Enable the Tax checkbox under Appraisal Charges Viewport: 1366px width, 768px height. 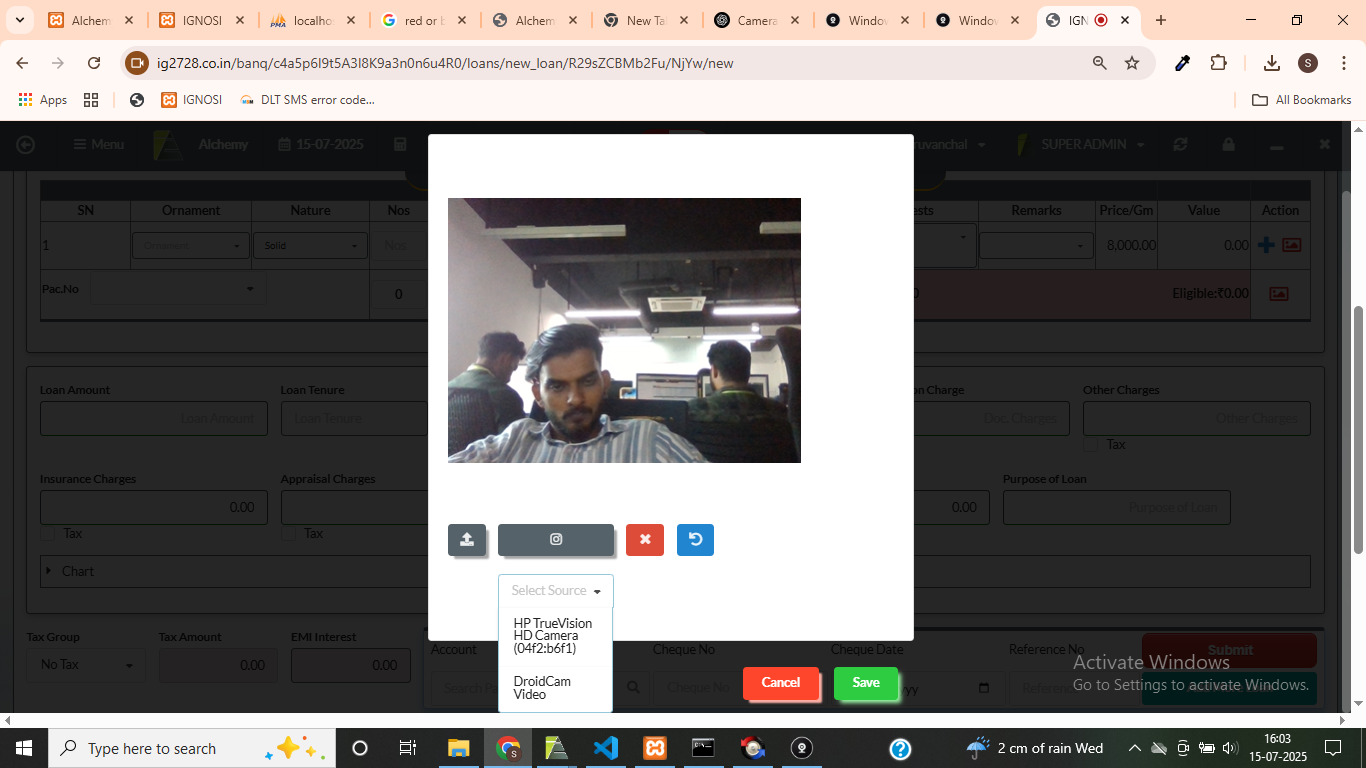[289, 534]
